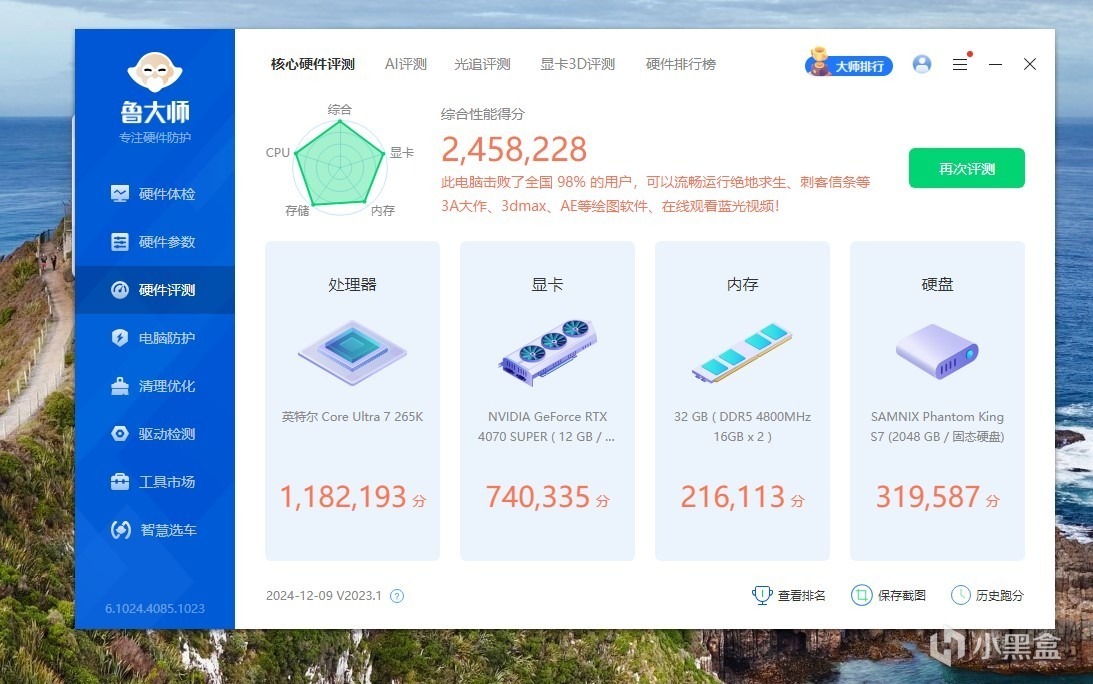Viewport: 1093px width, 684px height.
Task: Click the 硬盘 card title
Action: coord(938,284)
